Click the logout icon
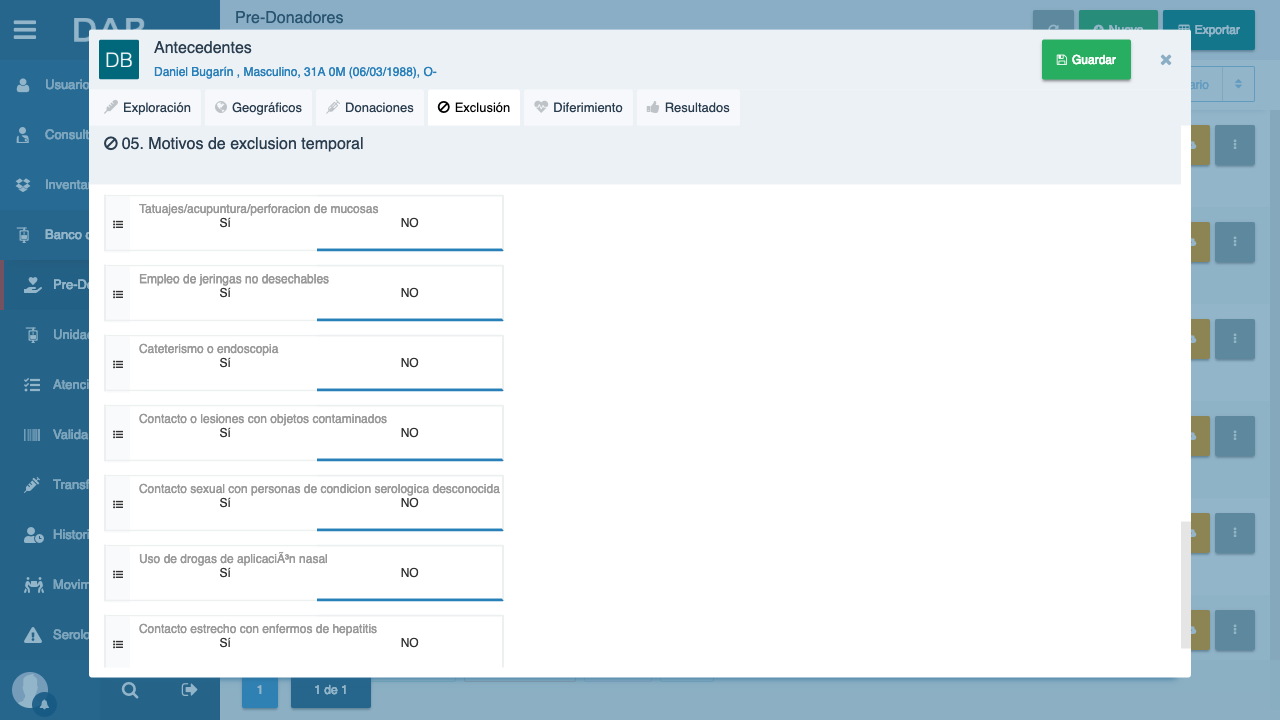Viewport: 1280px width, 720px height. point(189,690)
